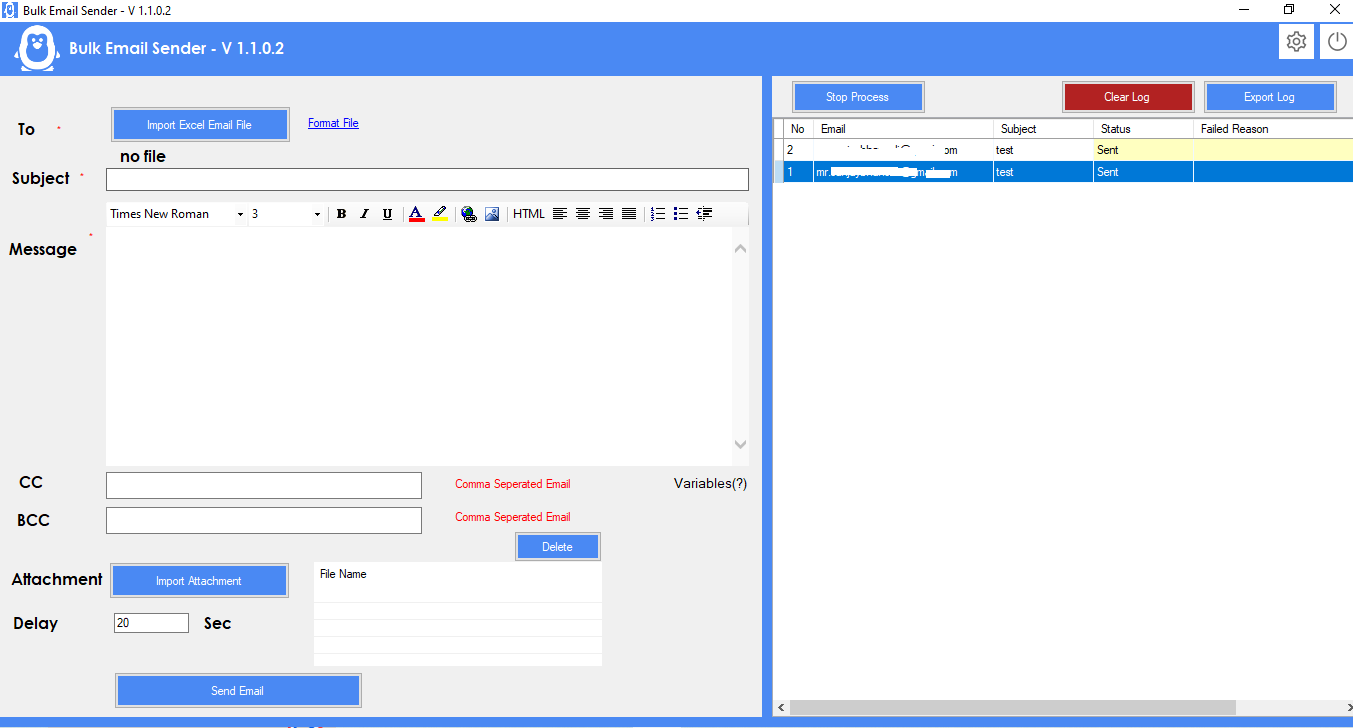Open the Times New Roman font dropdown
Image resolution: width=1353 pixels, height=728 pixels.
coord(239,213)
